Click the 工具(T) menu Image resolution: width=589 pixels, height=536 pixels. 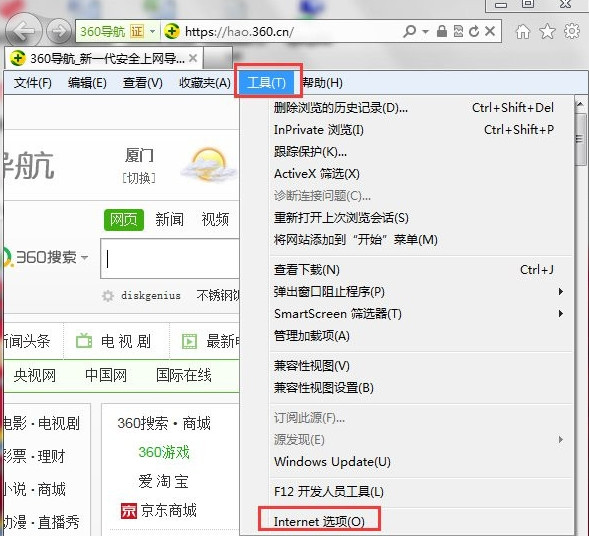click(267, 83)
